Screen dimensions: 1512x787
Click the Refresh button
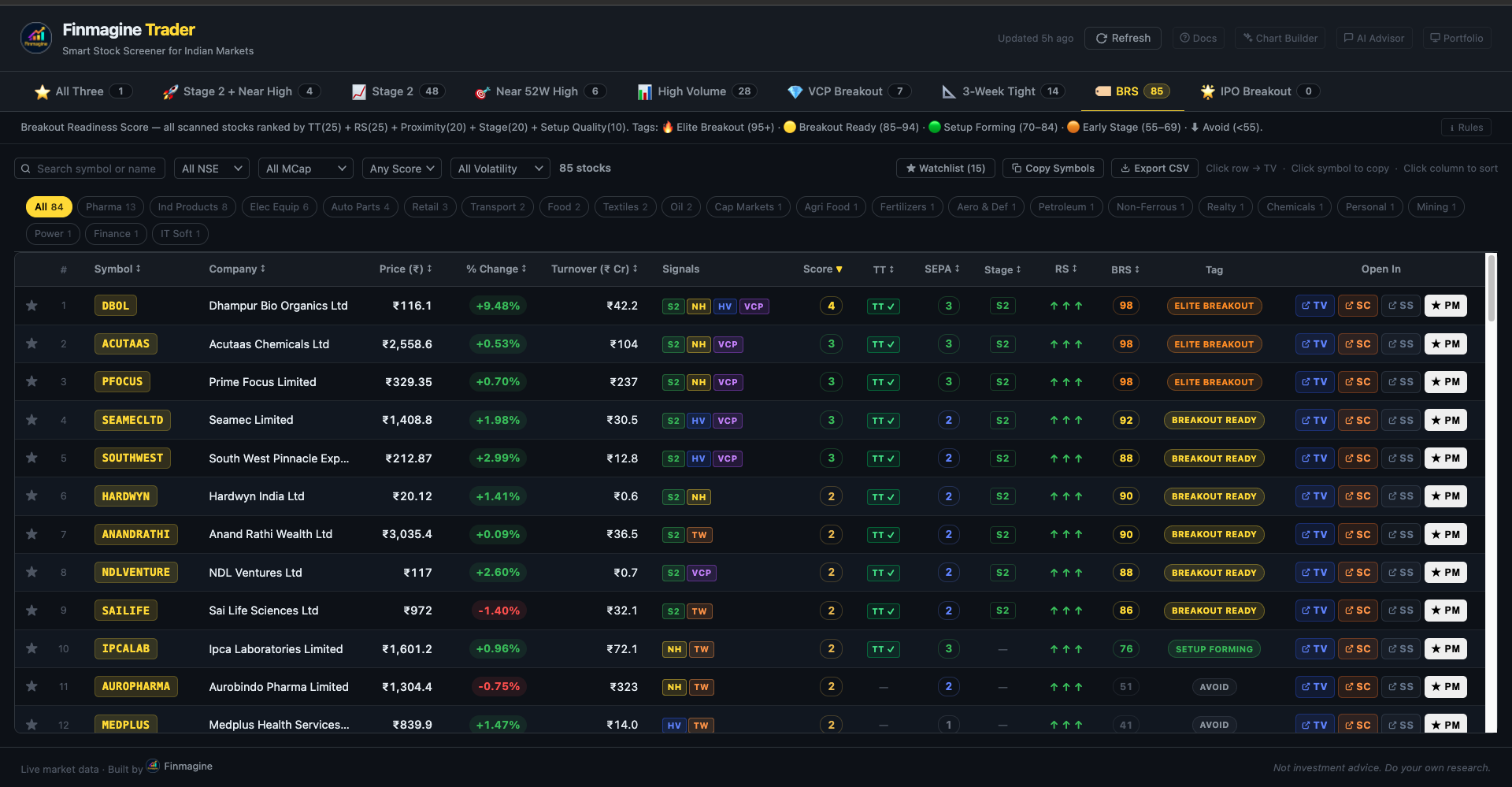coord(1123,38)
